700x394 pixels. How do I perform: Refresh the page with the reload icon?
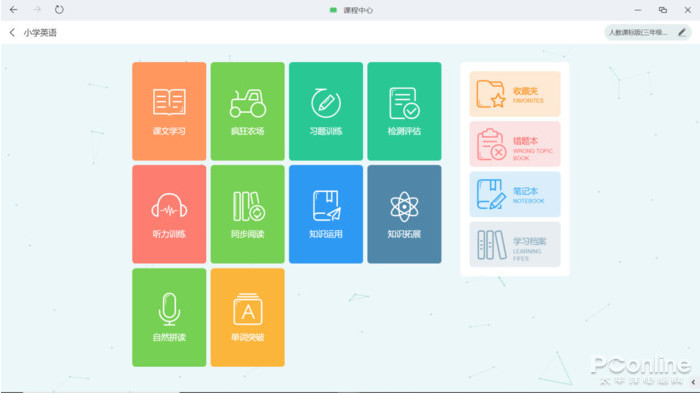(59, 9)
